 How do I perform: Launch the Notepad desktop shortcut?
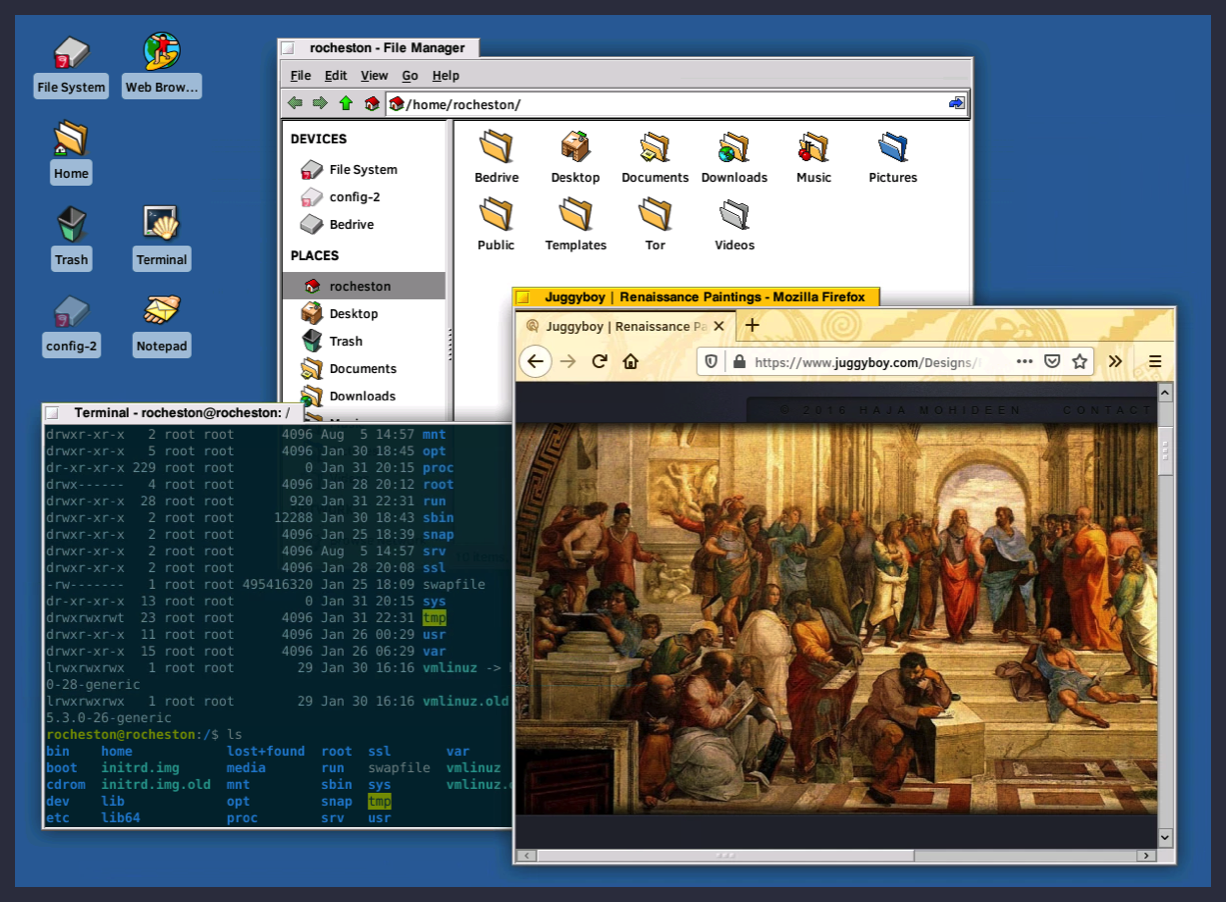[x=161, y=325]
